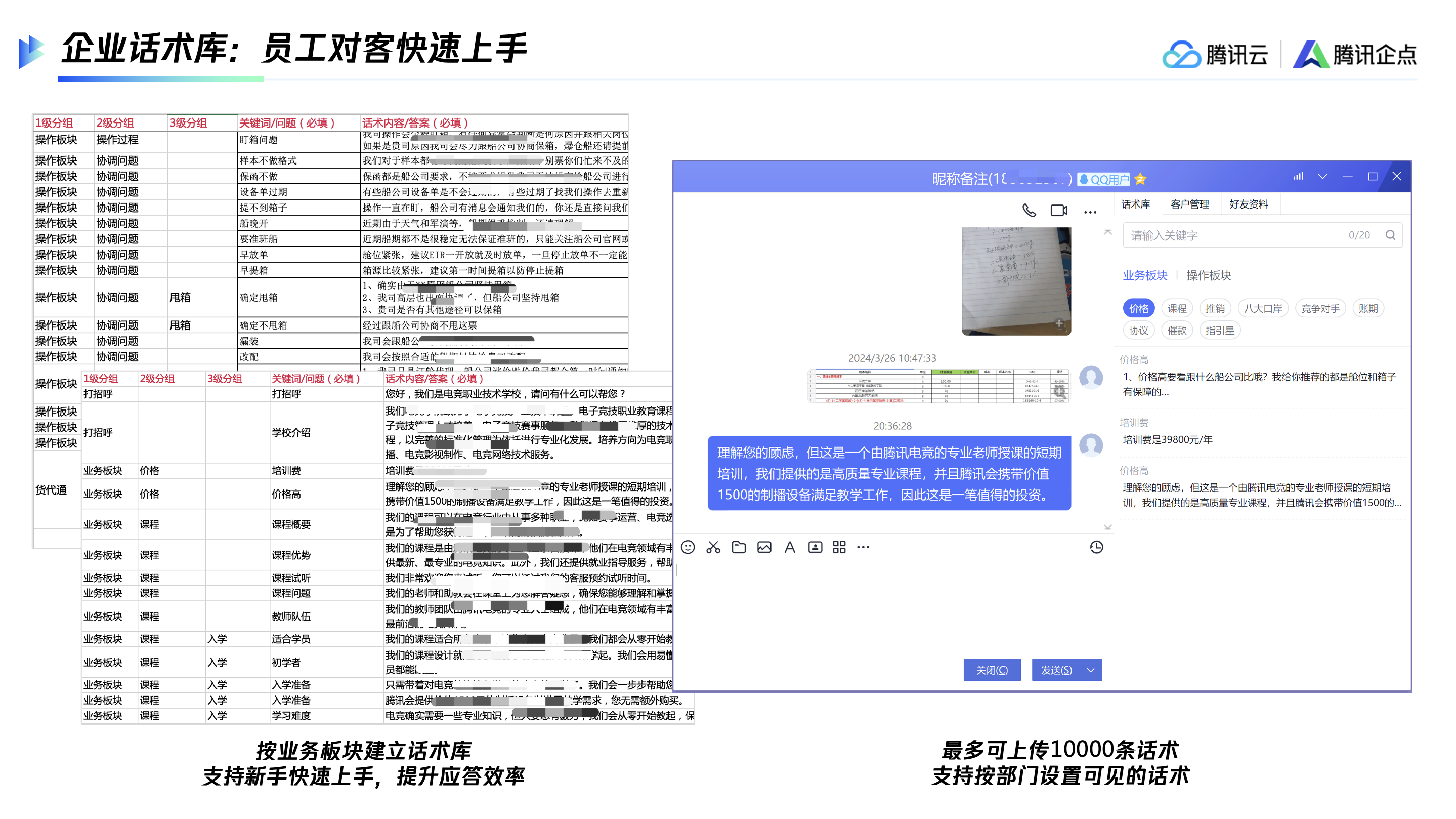Click the 发送(S) send button

coord(1056,670)
